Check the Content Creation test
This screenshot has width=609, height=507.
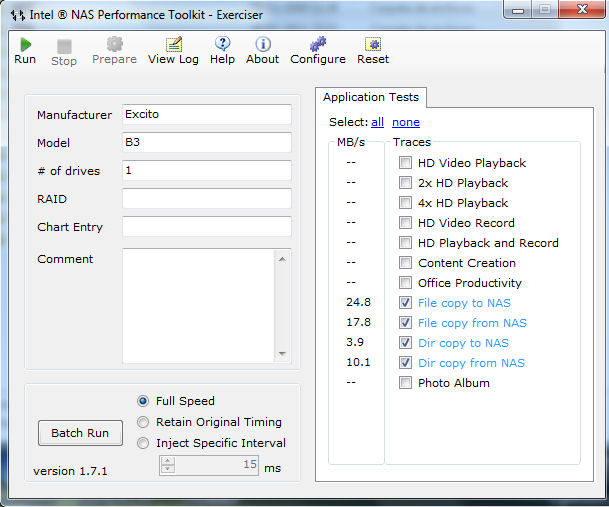(405, 263)
